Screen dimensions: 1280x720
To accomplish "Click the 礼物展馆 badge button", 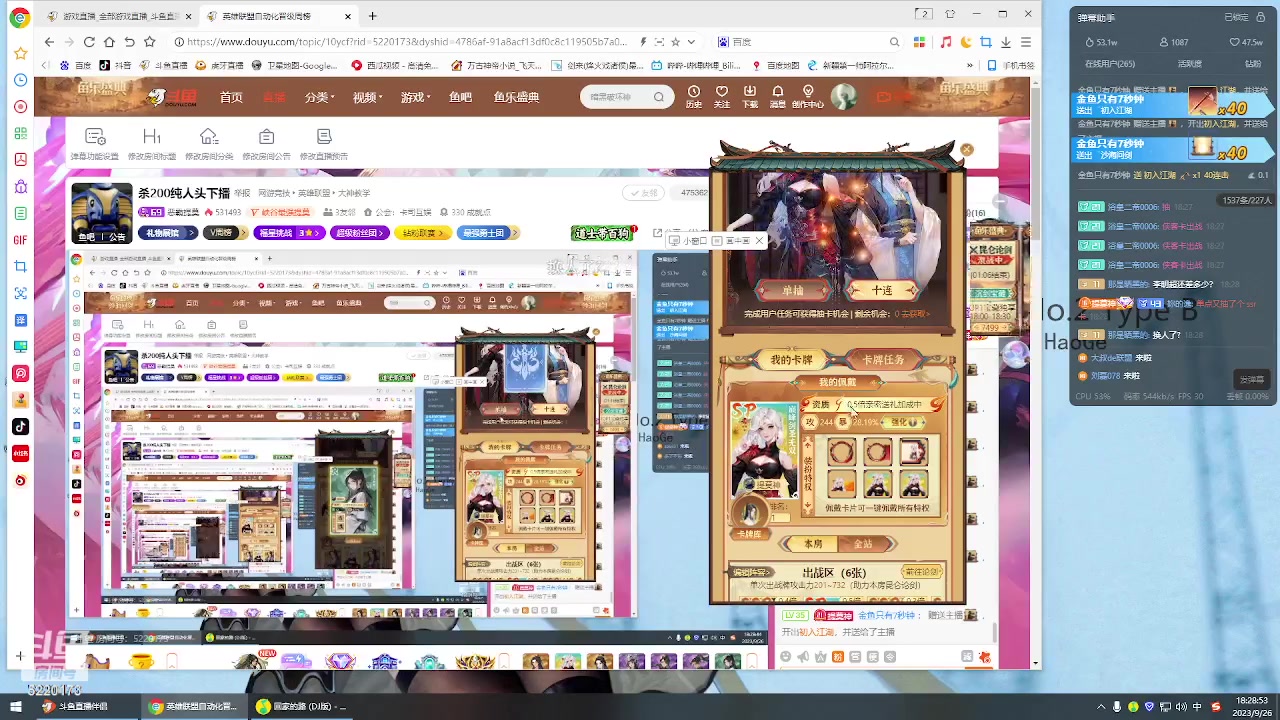I will coord(168,233).
